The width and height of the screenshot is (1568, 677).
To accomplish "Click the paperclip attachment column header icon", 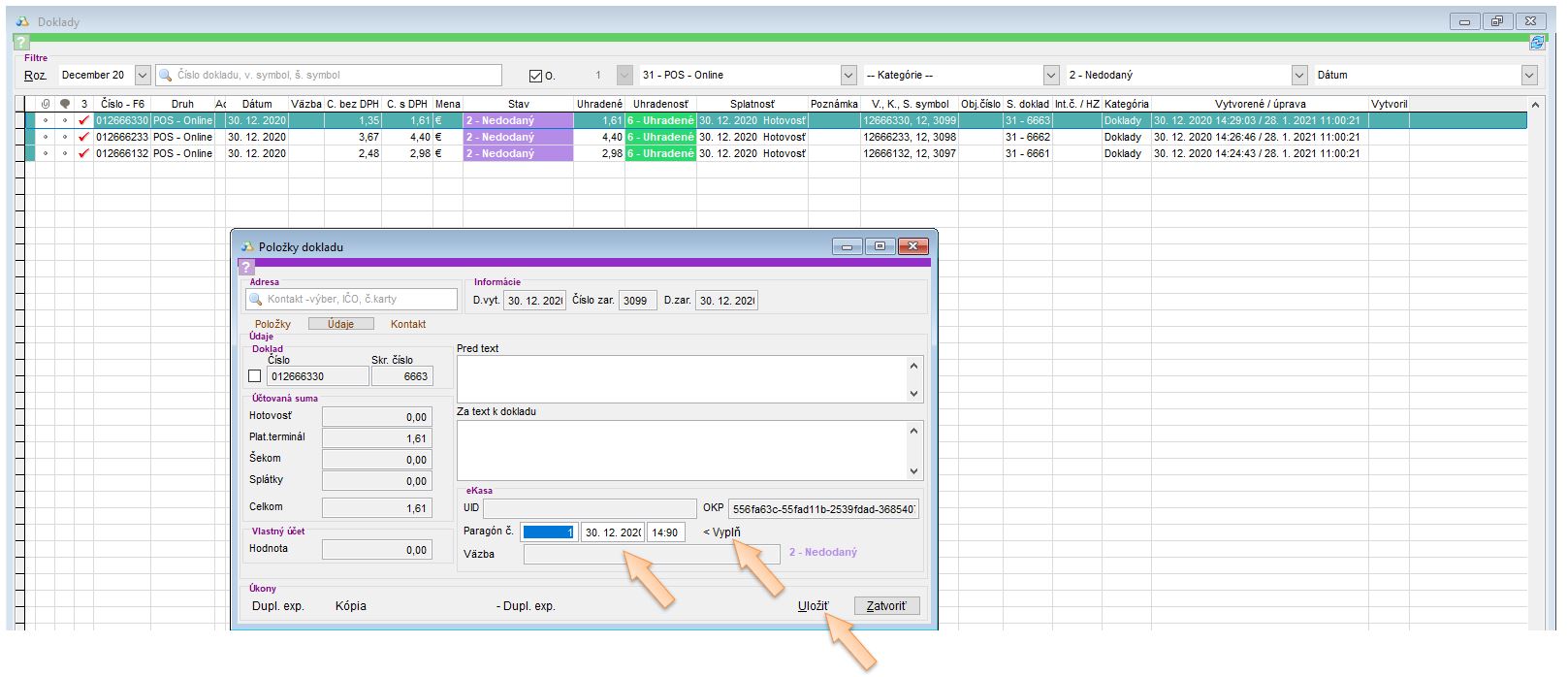I will click(x=46, y=104).
